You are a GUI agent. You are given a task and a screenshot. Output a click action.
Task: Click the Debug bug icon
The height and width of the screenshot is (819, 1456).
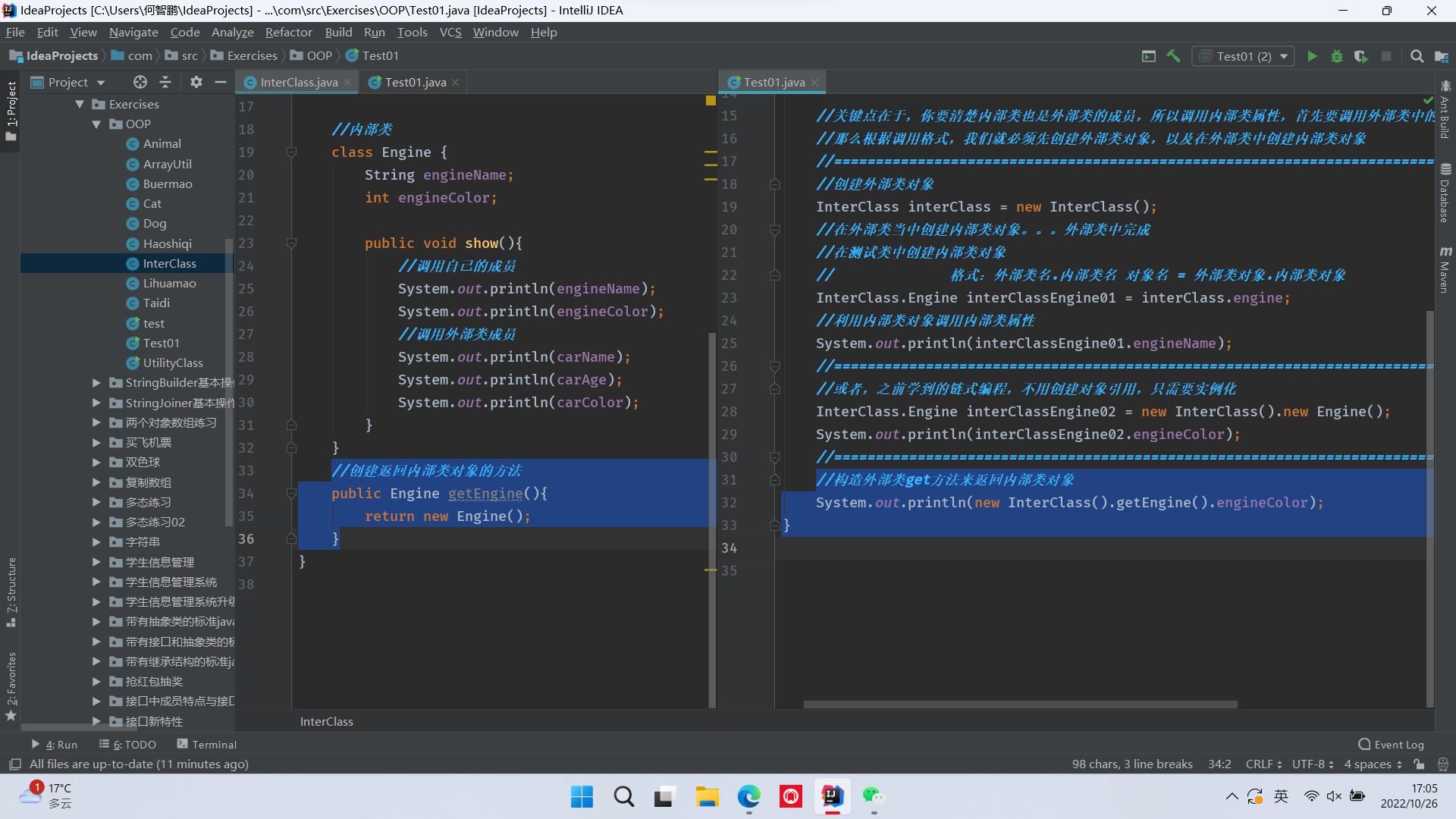coord(1337,56)
